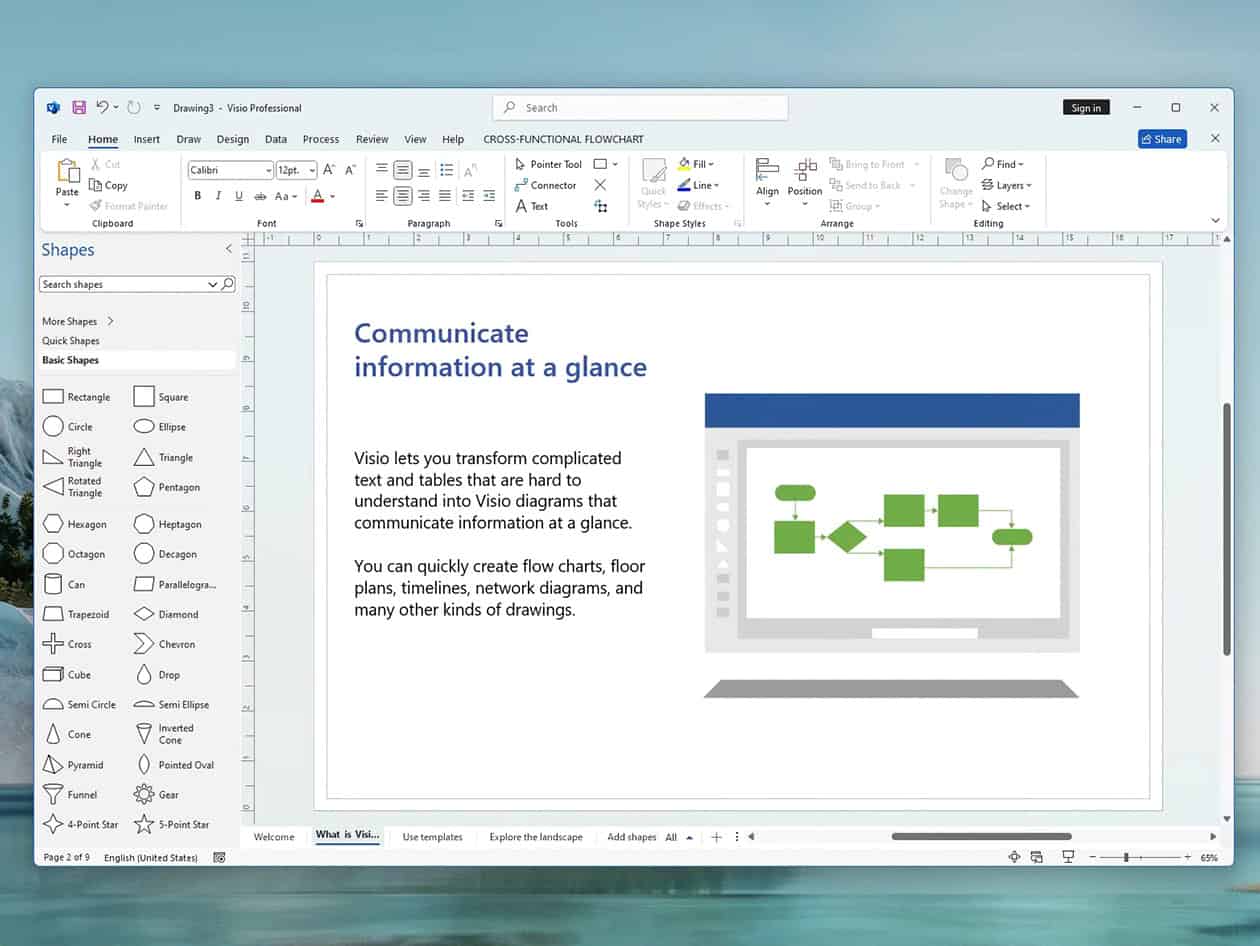Open the Line style dropdown
The image size is (1260, 946).
click(x=714, y=184)
